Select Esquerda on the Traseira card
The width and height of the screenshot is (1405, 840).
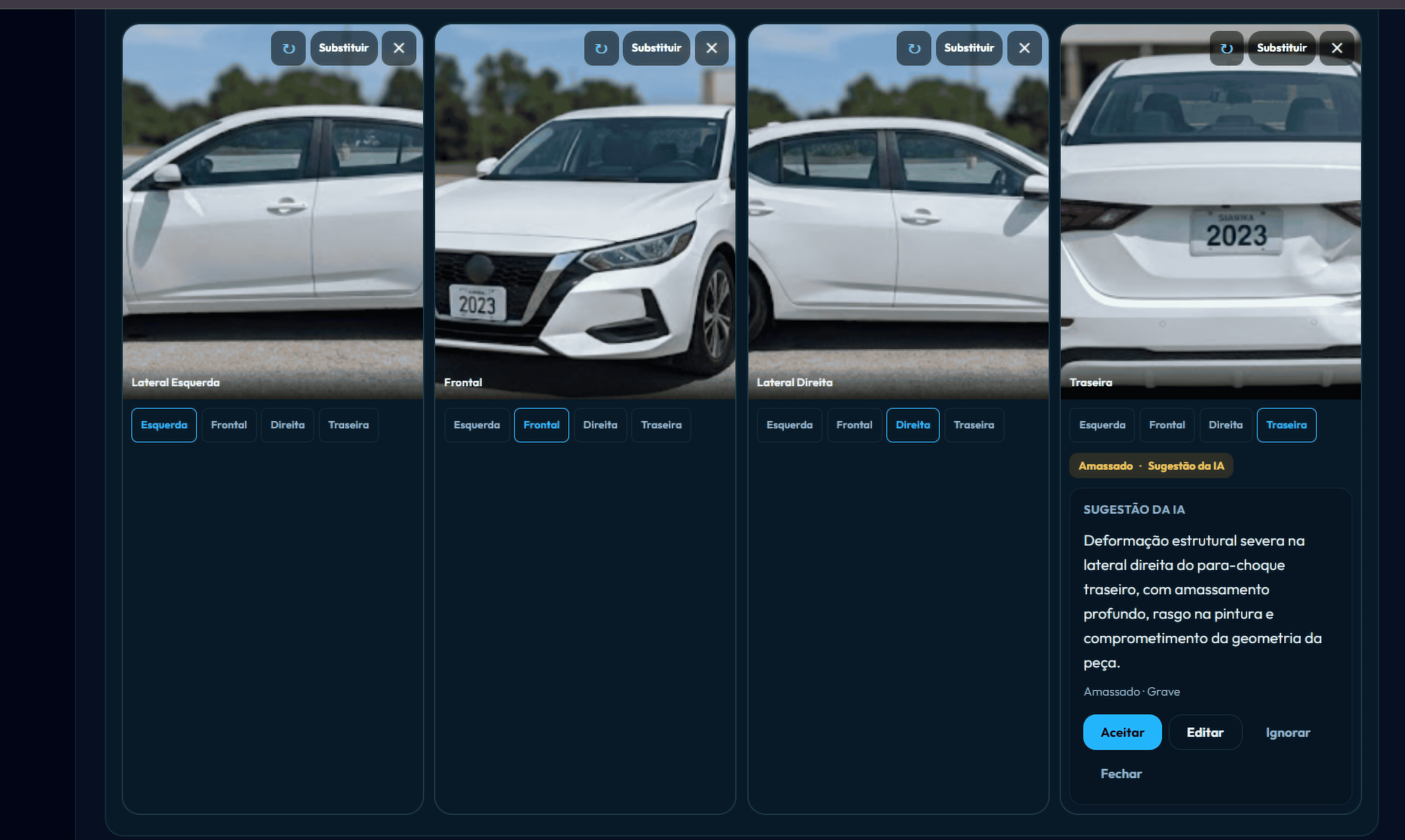click(x=1103, y=425)
